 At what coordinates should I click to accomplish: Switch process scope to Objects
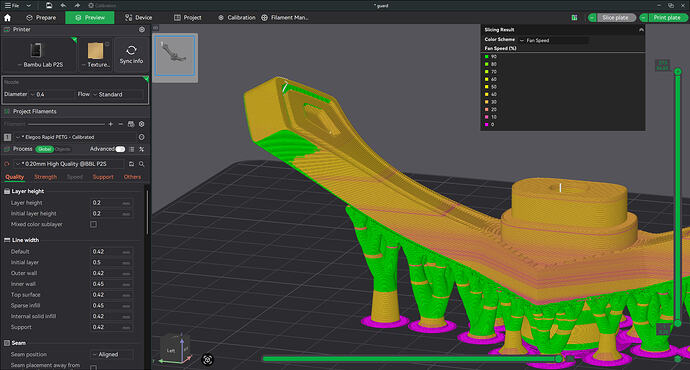coord(62,149)
